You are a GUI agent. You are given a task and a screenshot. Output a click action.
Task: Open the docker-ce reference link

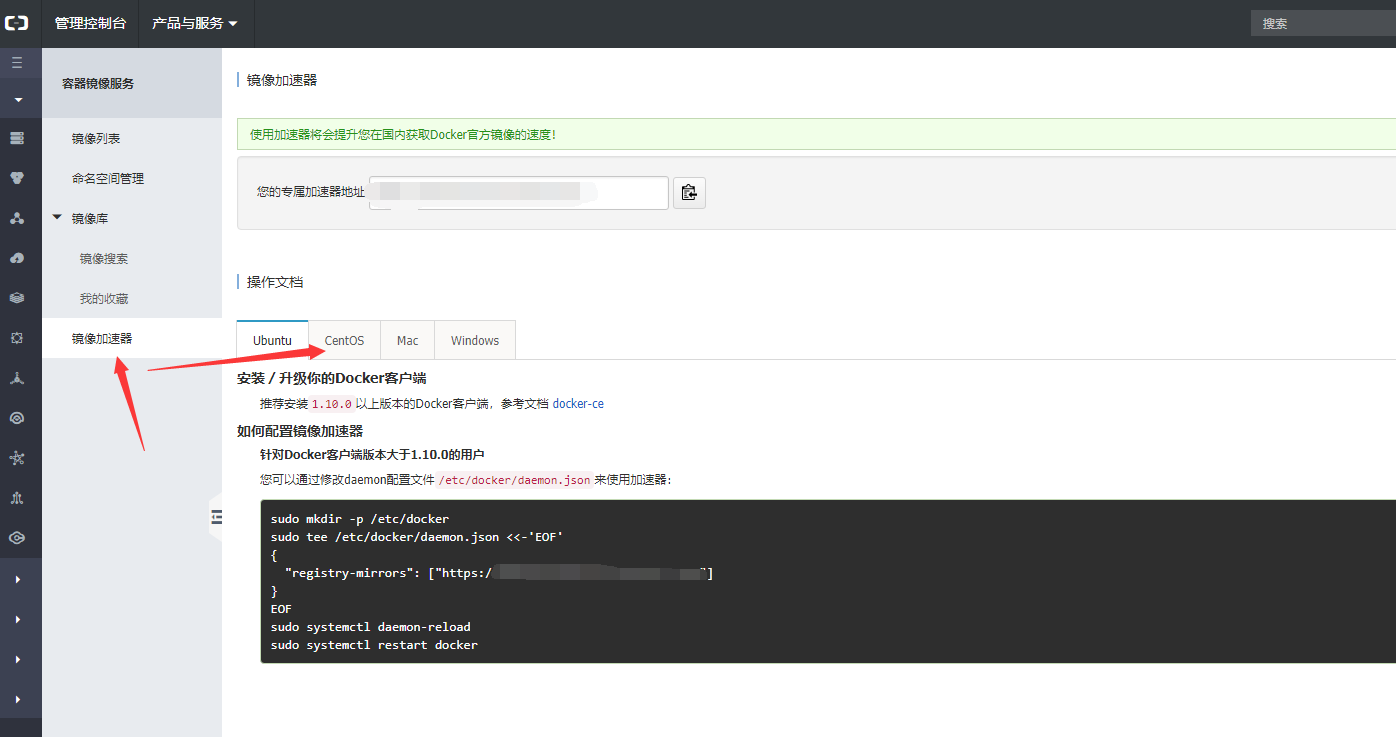(578, 404)
